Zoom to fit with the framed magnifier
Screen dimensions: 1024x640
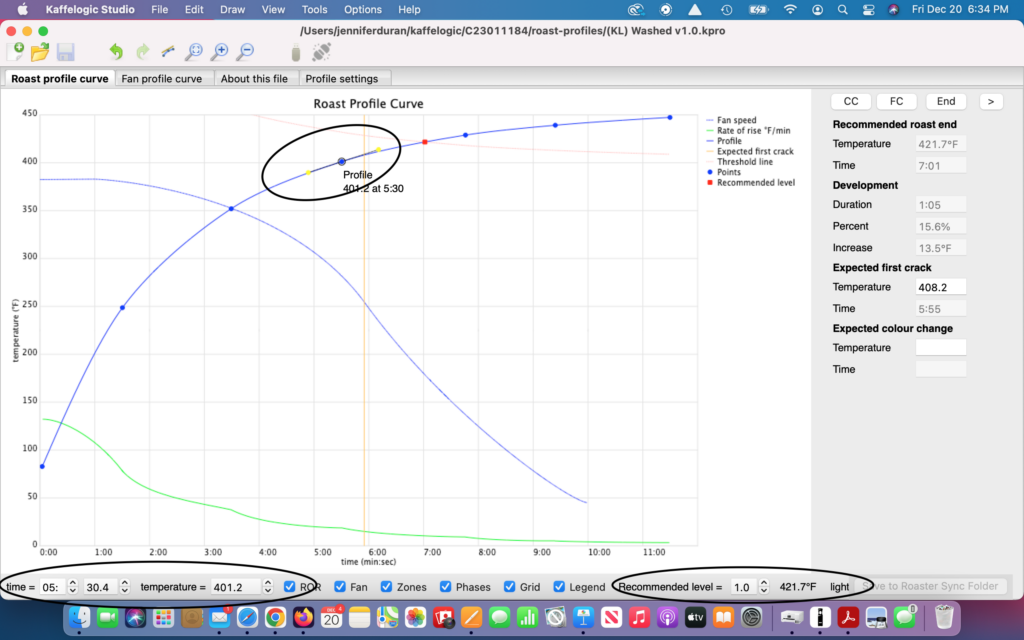tap(194, 52)
